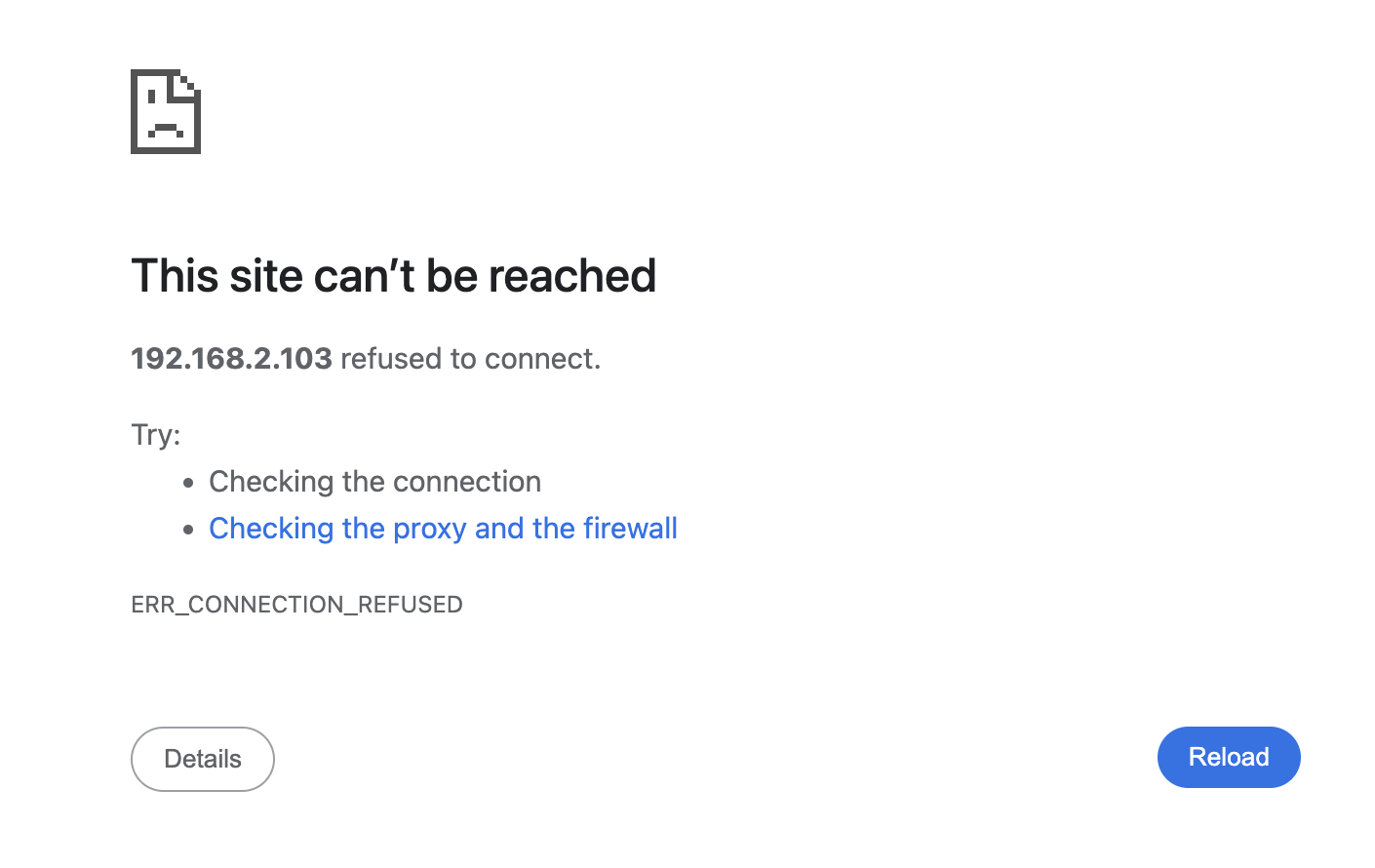Screen dimensions: 1375x868
Task: Click the word "reached" in the heading
Action: 571,276
